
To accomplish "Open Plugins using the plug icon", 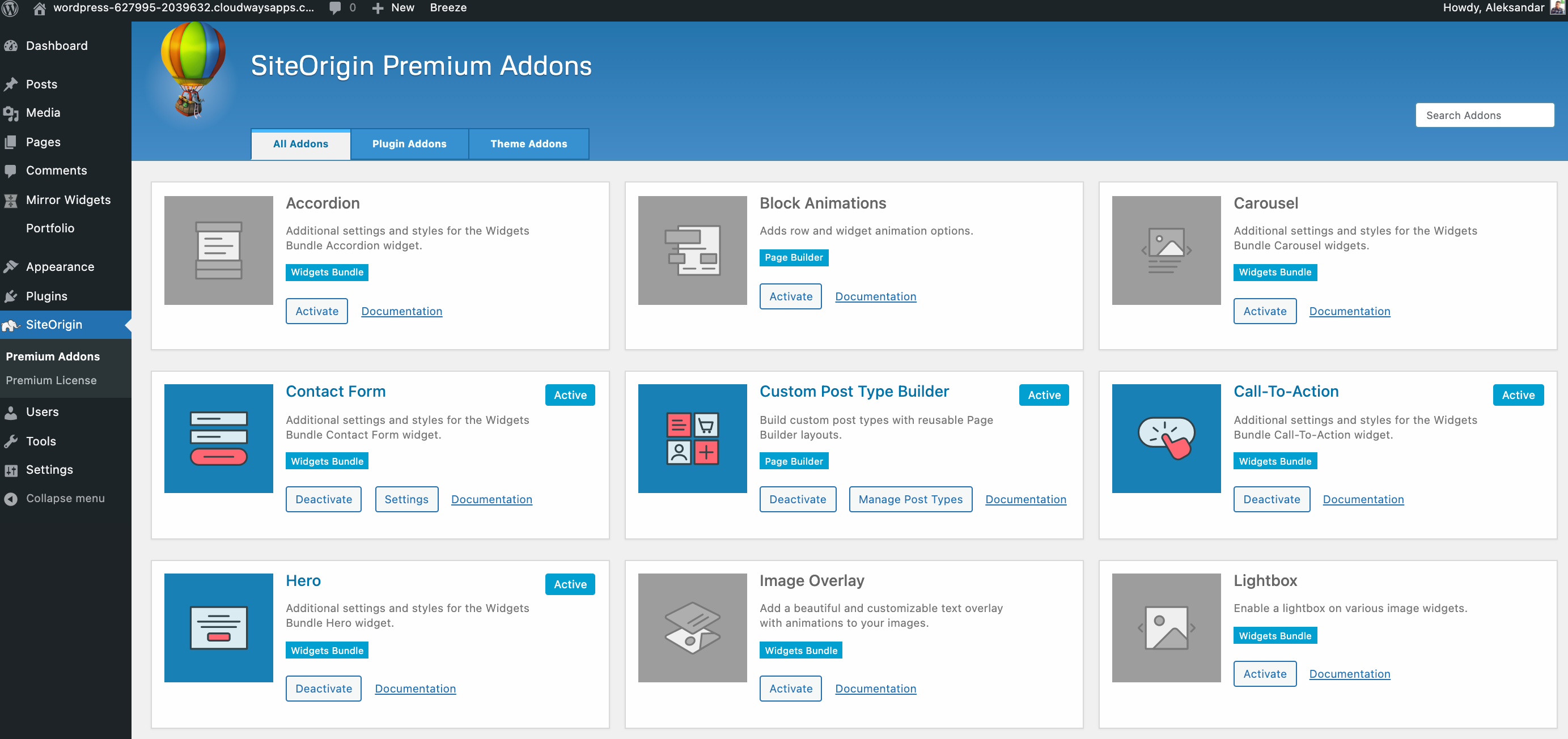I will click(x=11, y=296).
